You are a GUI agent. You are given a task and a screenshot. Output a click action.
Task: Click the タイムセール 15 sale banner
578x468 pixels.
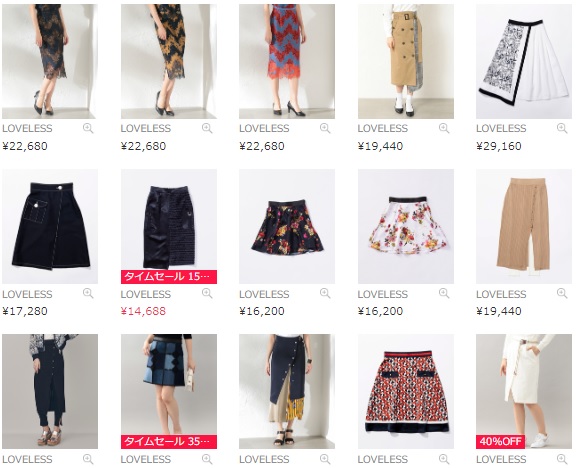point(169,277)
